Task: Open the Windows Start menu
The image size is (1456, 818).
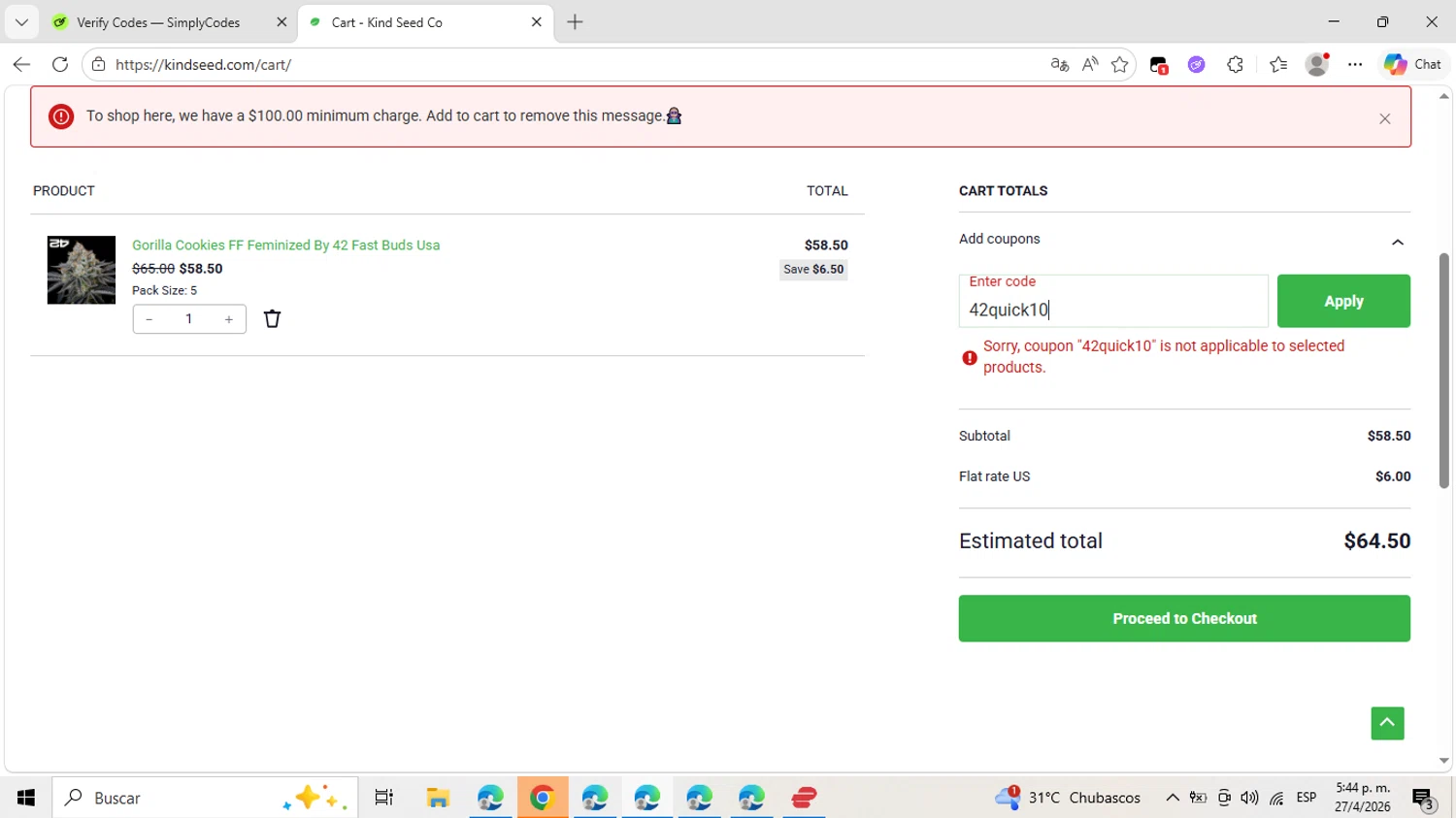Action: click(26, 798)
